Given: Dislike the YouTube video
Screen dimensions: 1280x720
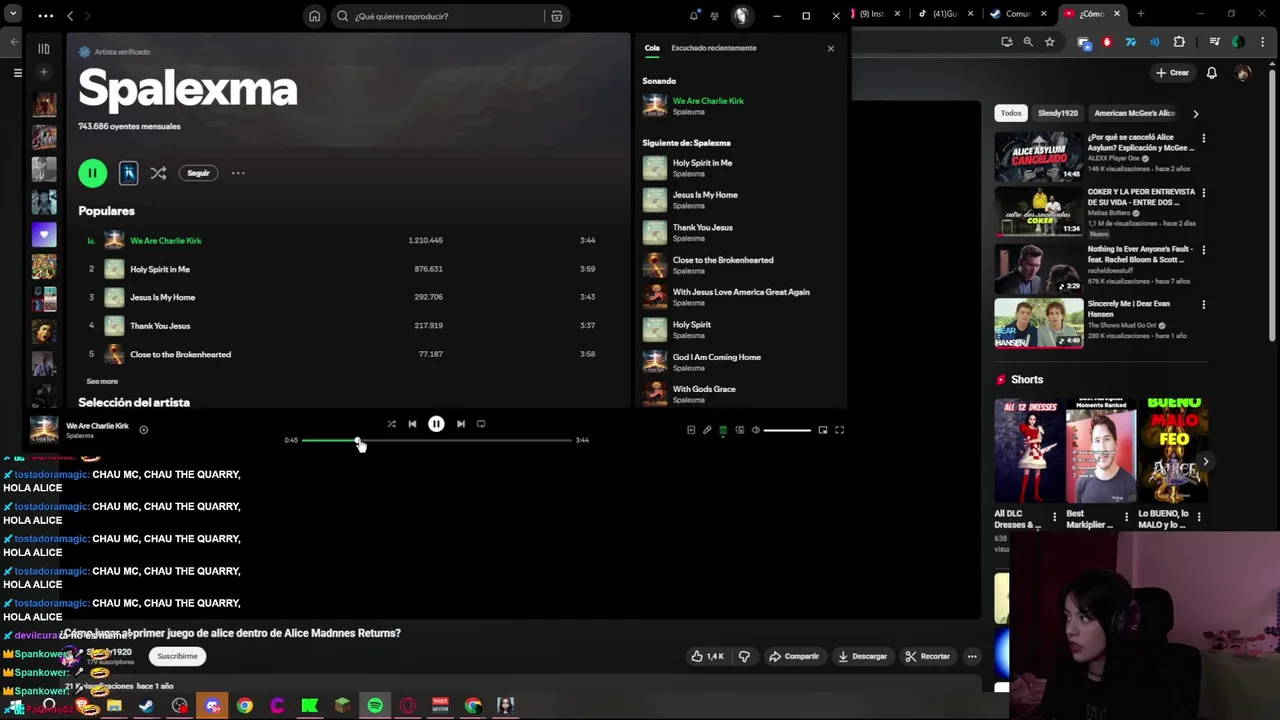Looking at the screenshot, I should (x=744, y=656).
